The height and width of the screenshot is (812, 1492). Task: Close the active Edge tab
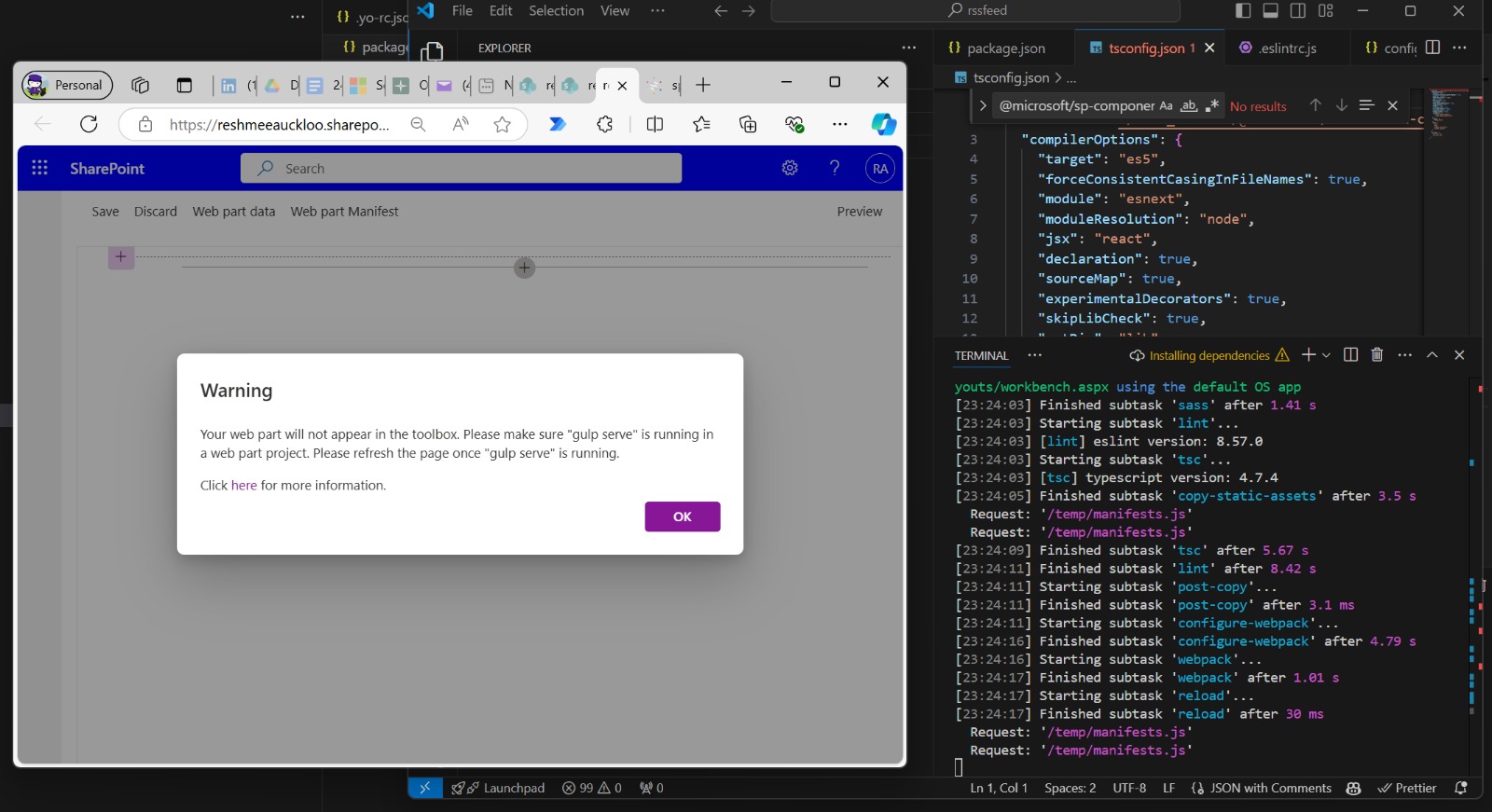623,86
